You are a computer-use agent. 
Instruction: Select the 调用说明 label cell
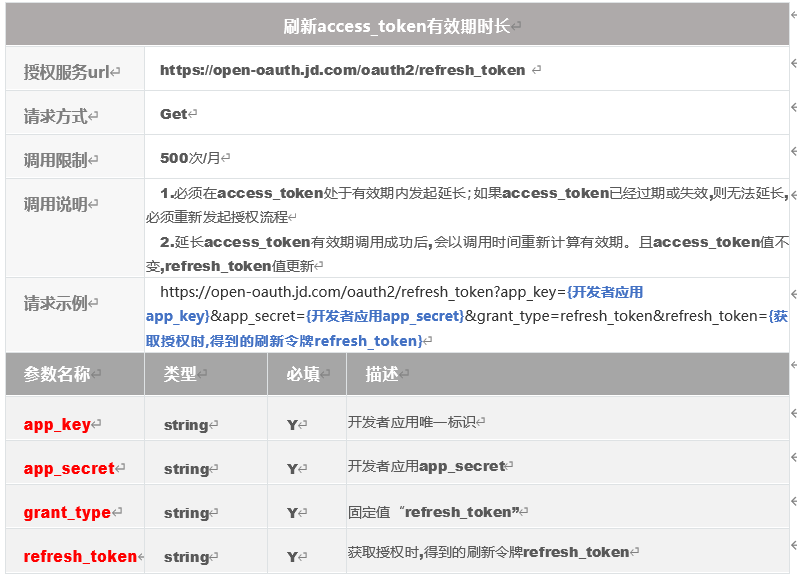tap(75, 228)
